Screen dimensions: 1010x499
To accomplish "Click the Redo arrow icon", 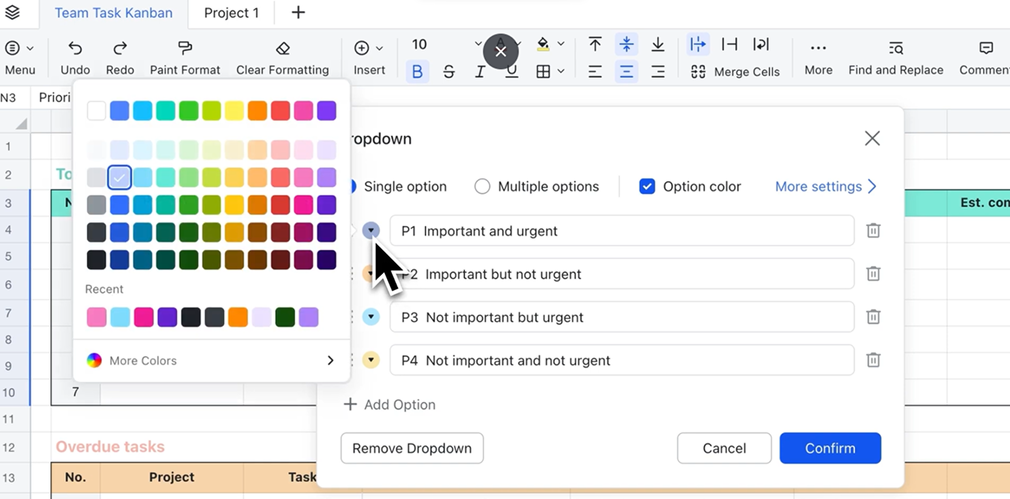I will pos(120,48).
